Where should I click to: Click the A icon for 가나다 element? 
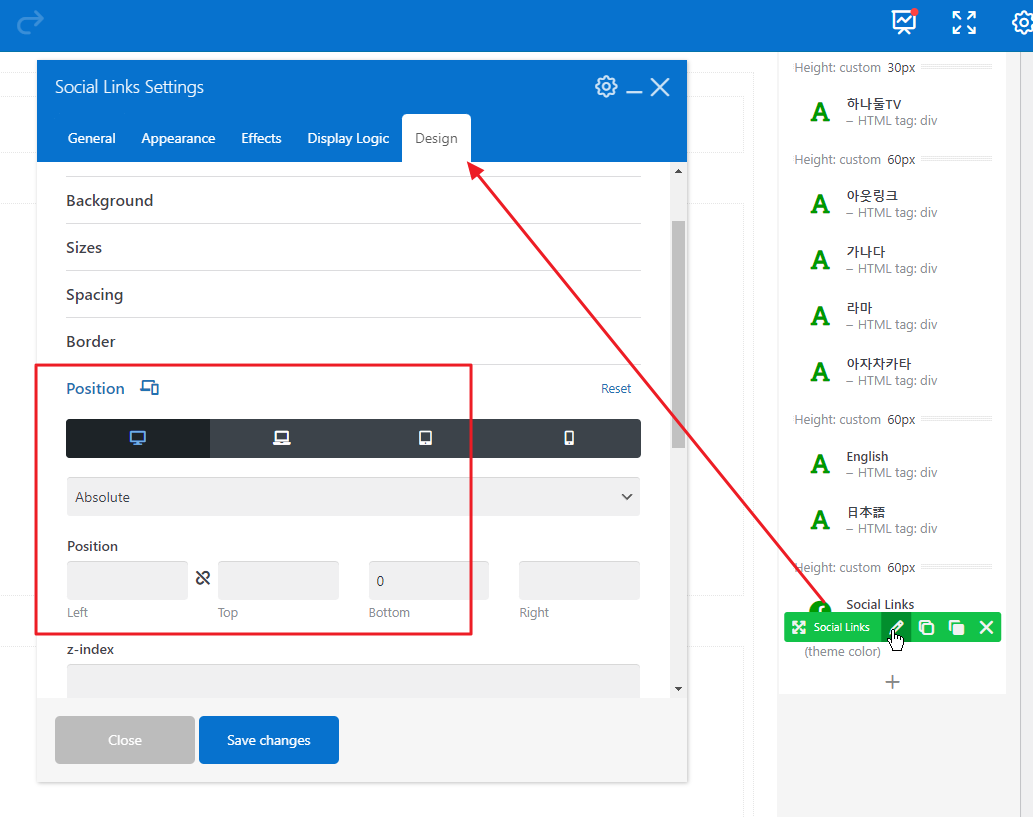pyautogui.click(x=820, y=260)
